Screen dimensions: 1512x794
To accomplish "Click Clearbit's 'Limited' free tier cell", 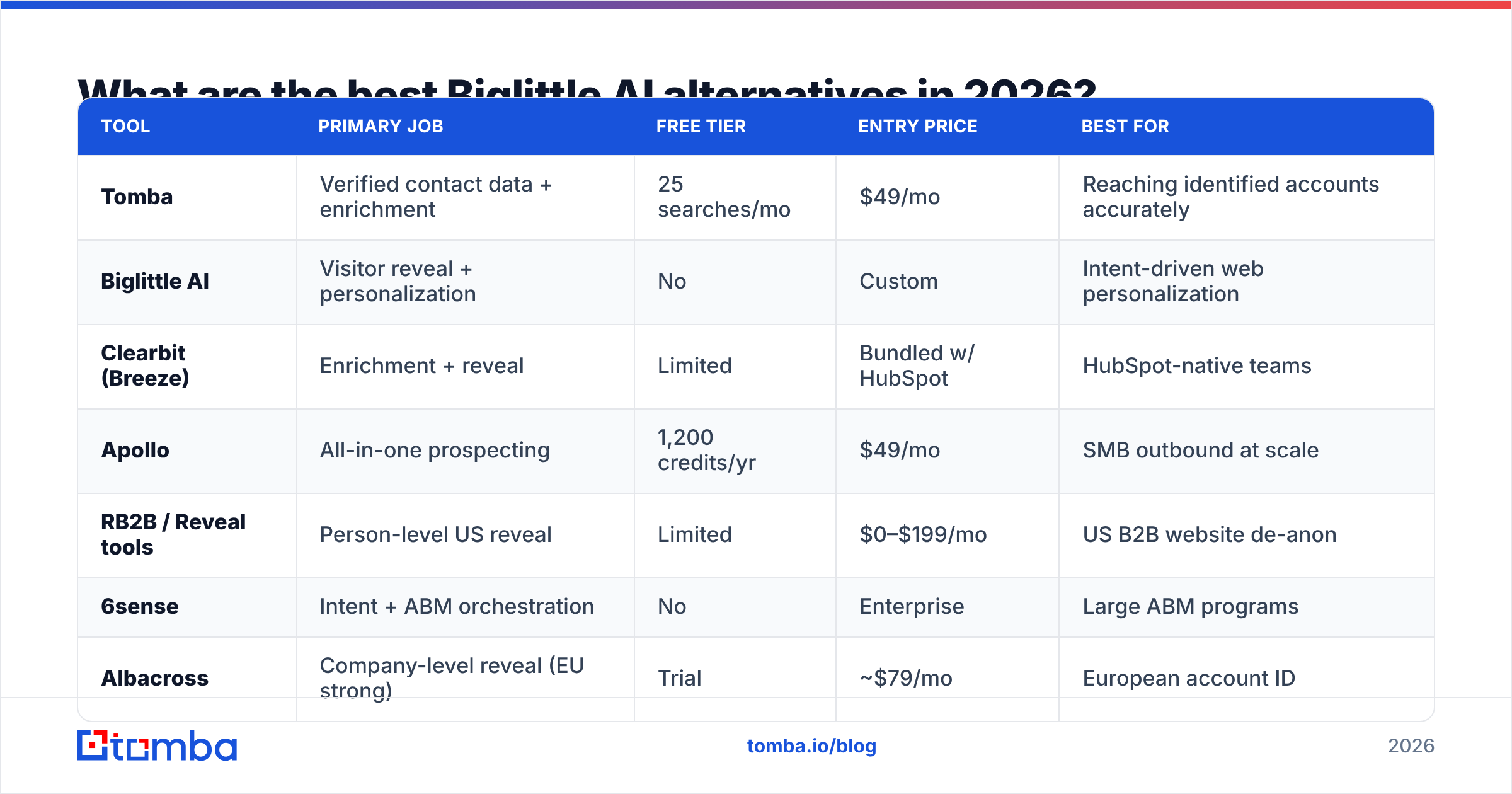I will [x=735, y=366].
